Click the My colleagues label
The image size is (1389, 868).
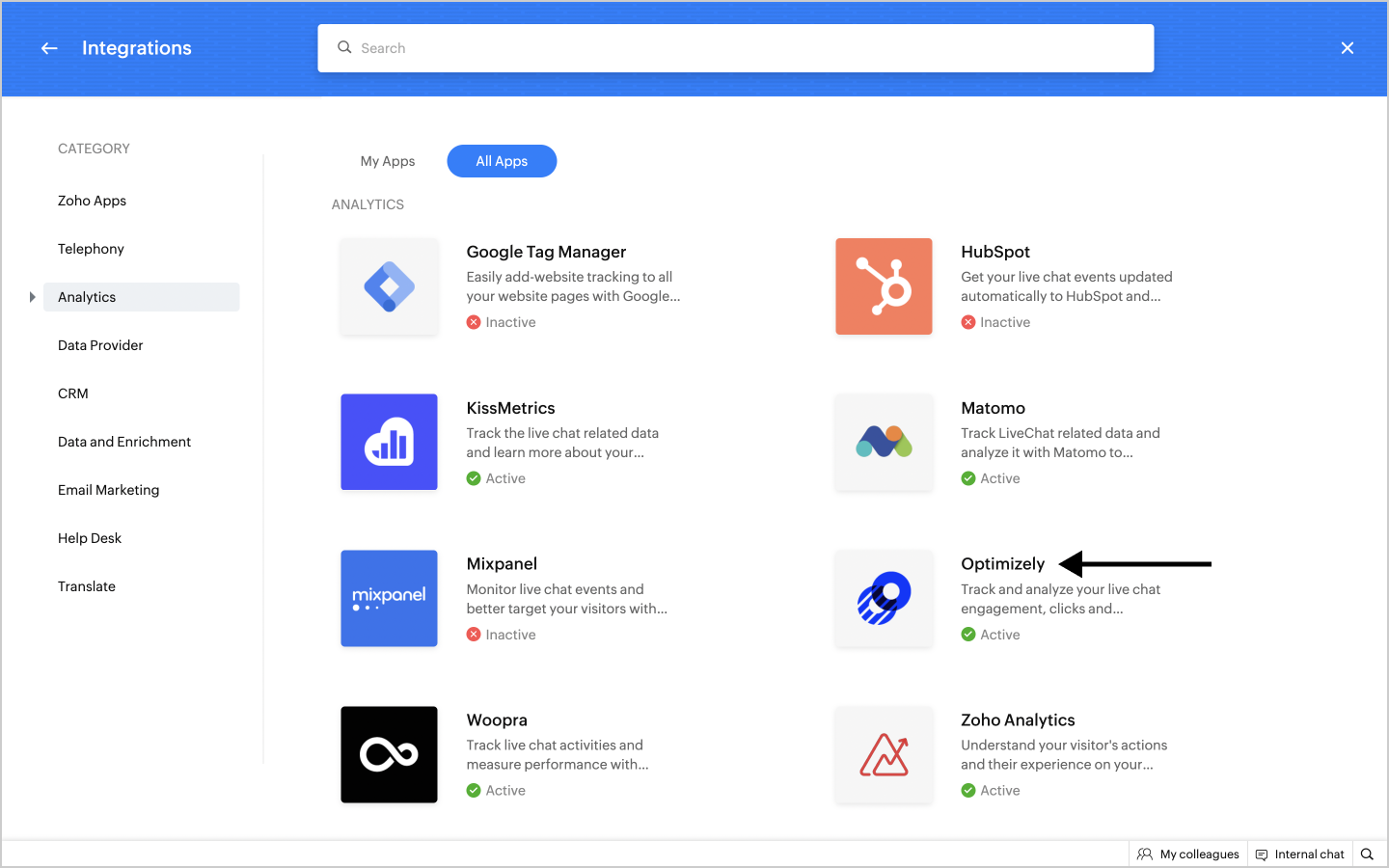1199,854
